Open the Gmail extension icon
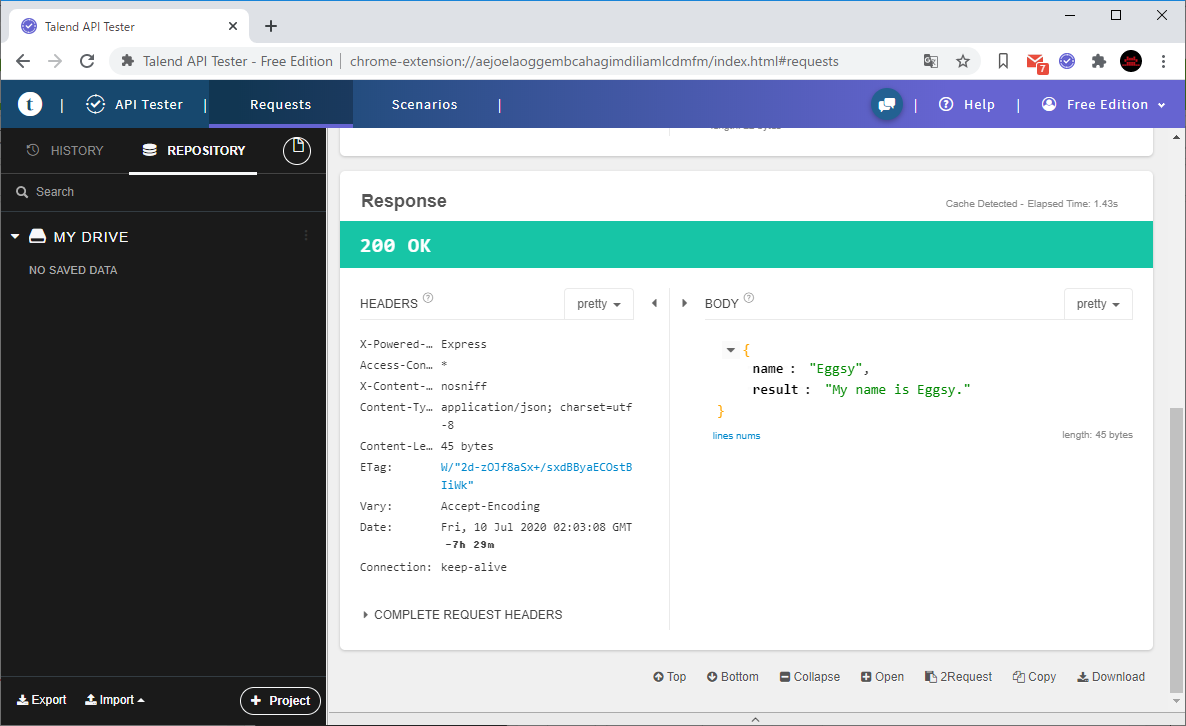 pos(1035,62)
